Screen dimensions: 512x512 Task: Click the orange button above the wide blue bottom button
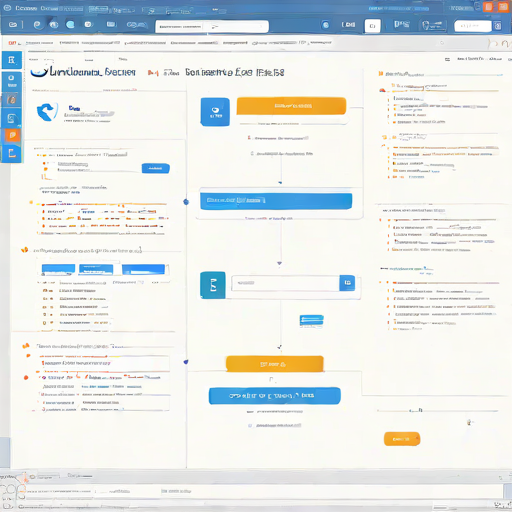275,364
